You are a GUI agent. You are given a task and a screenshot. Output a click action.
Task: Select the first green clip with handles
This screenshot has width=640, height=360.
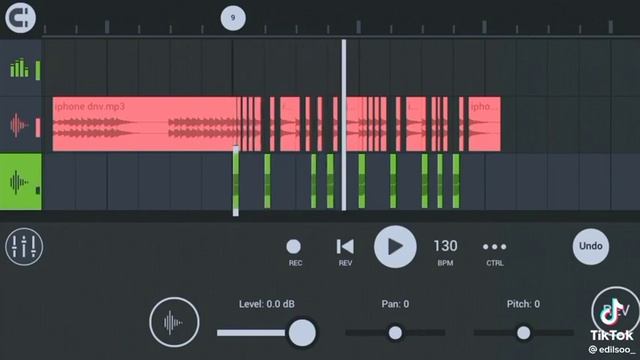(x=236, y=180)
